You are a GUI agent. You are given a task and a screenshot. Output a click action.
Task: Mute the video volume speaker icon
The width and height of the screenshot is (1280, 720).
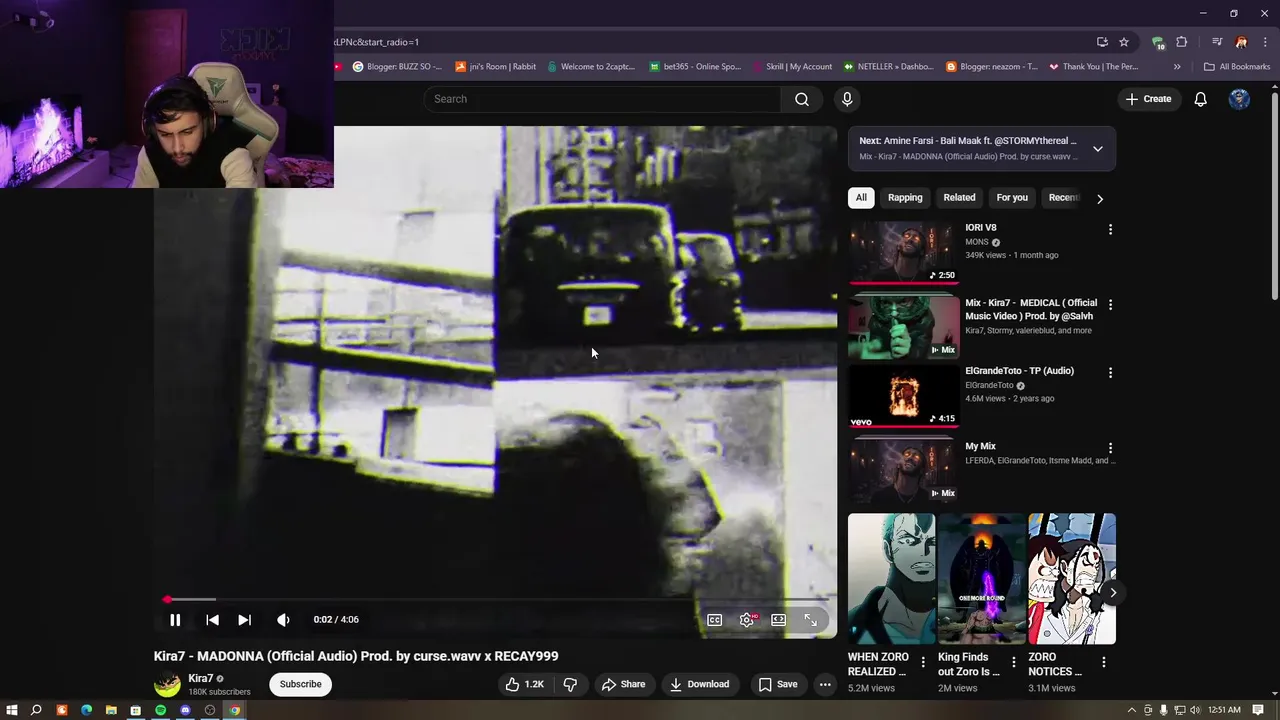point(283,620)
